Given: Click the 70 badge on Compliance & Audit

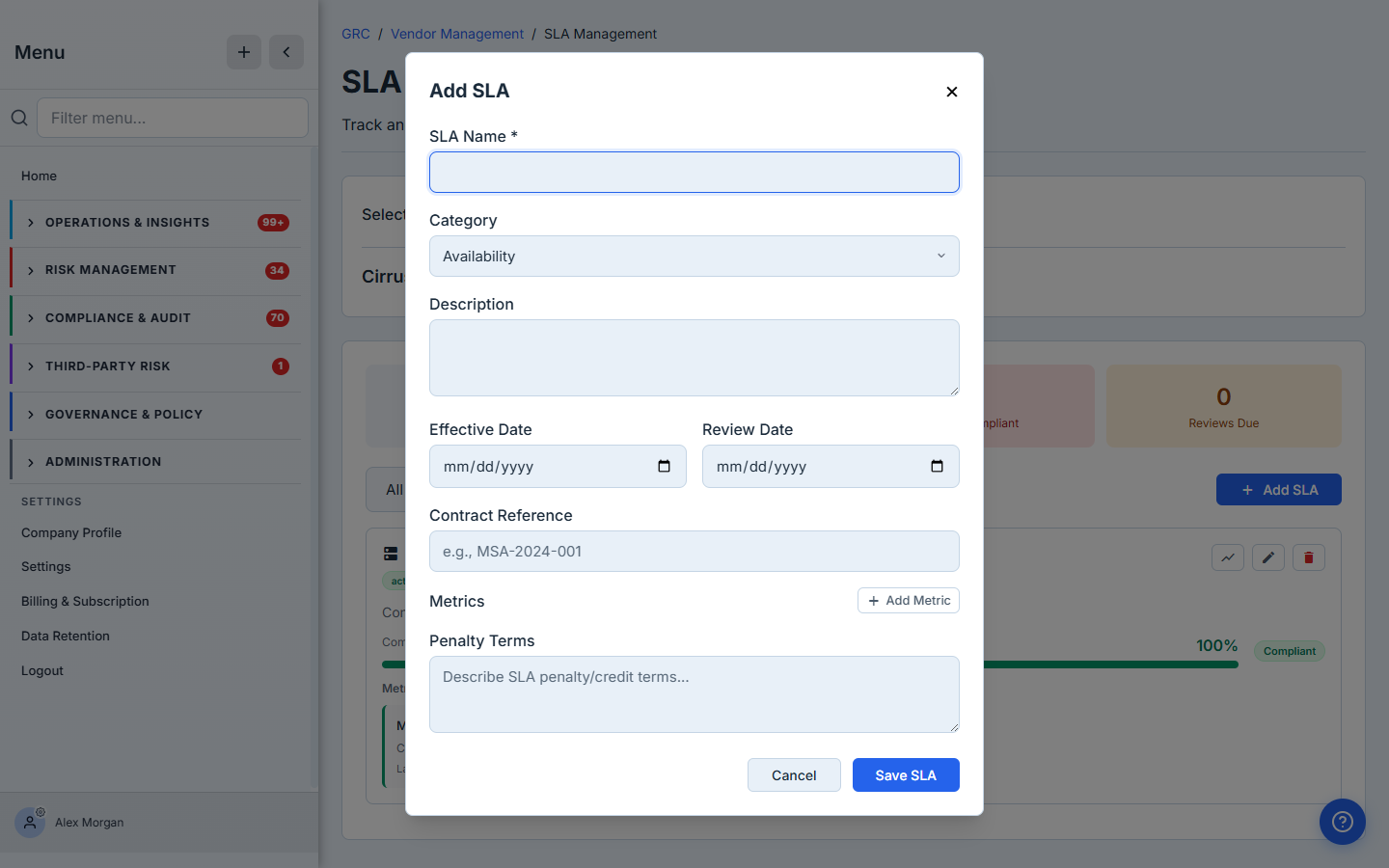Looking at the screenshot, I should (x=278, y=318).
